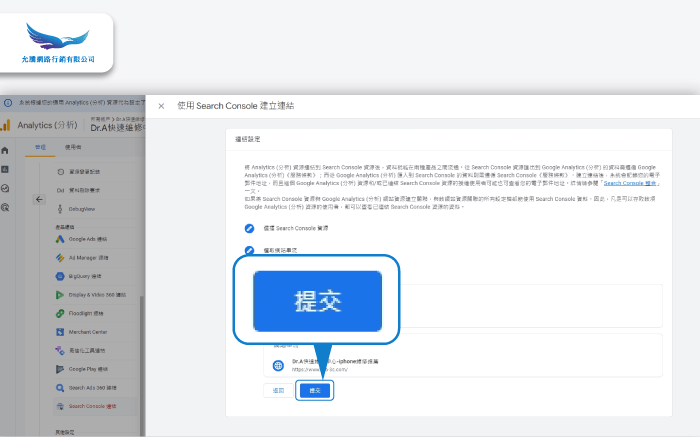Open the Search Console 連結 sidebar item
The width and height of the screenshot is (700, 437).
coord(92,406)
